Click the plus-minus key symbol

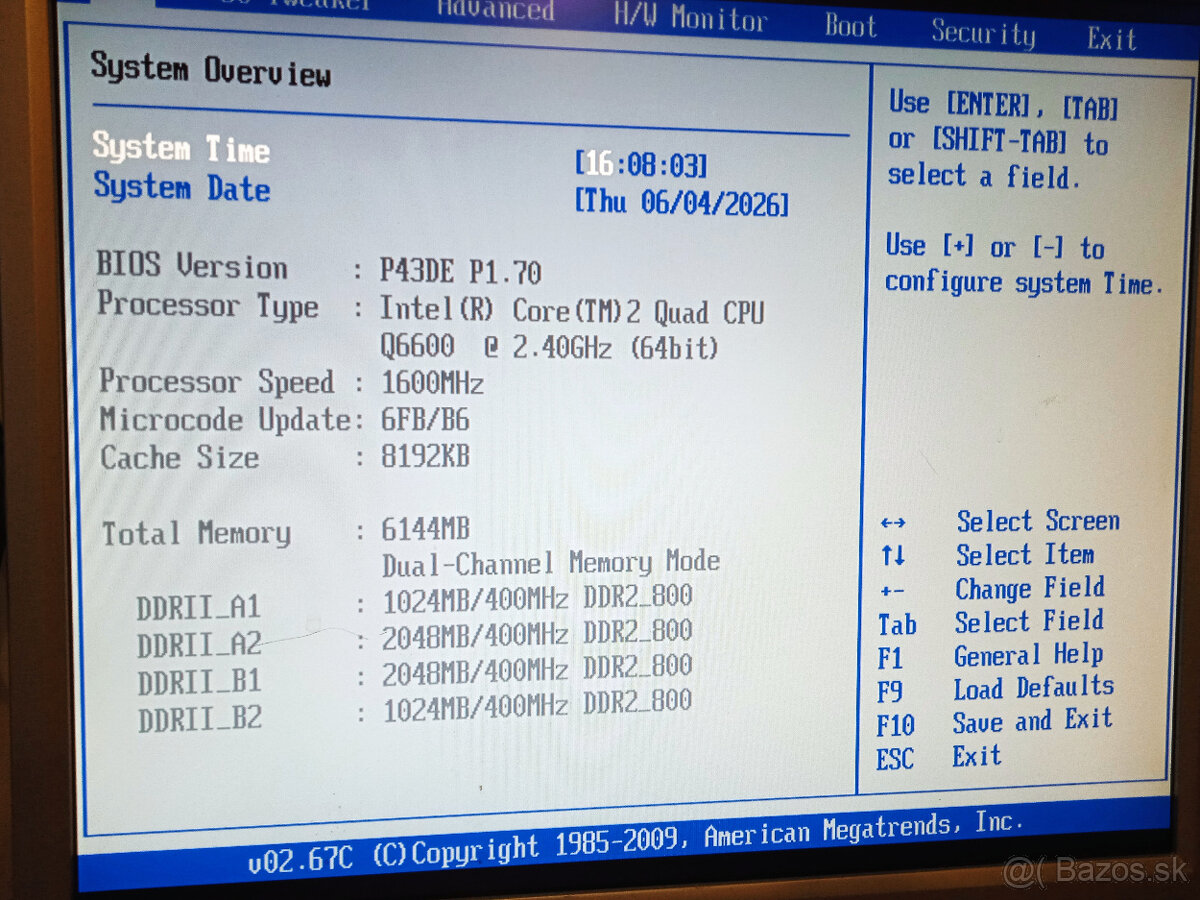click(x=892, y=591)
